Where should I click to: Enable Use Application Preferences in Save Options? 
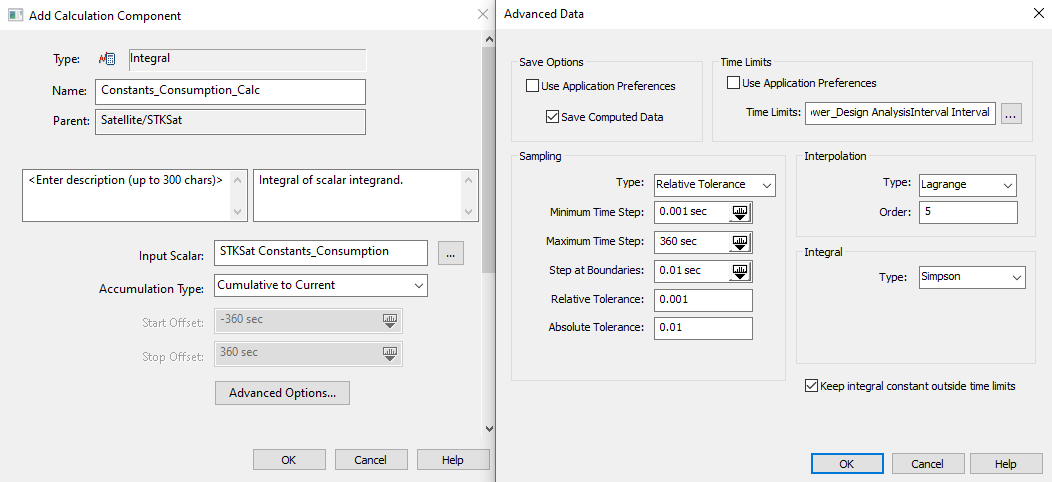tap(533, 87)
